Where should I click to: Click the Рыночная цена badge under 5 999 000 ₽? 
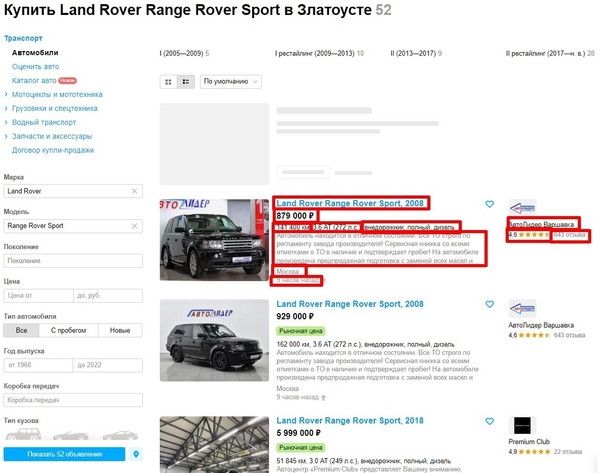point(301,448)
